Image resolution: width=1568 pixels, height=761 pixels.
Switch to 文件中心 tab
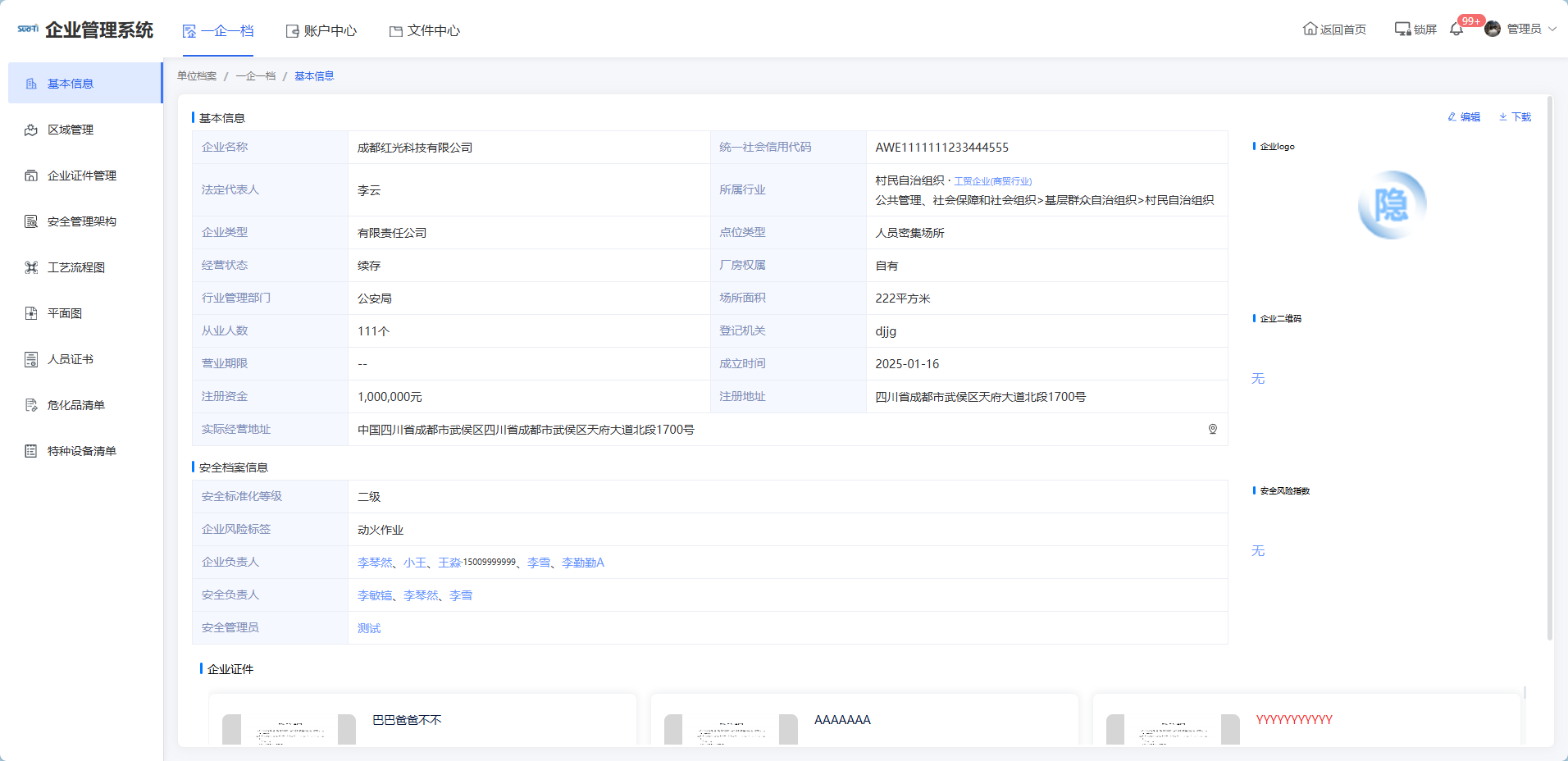(425, 31)
